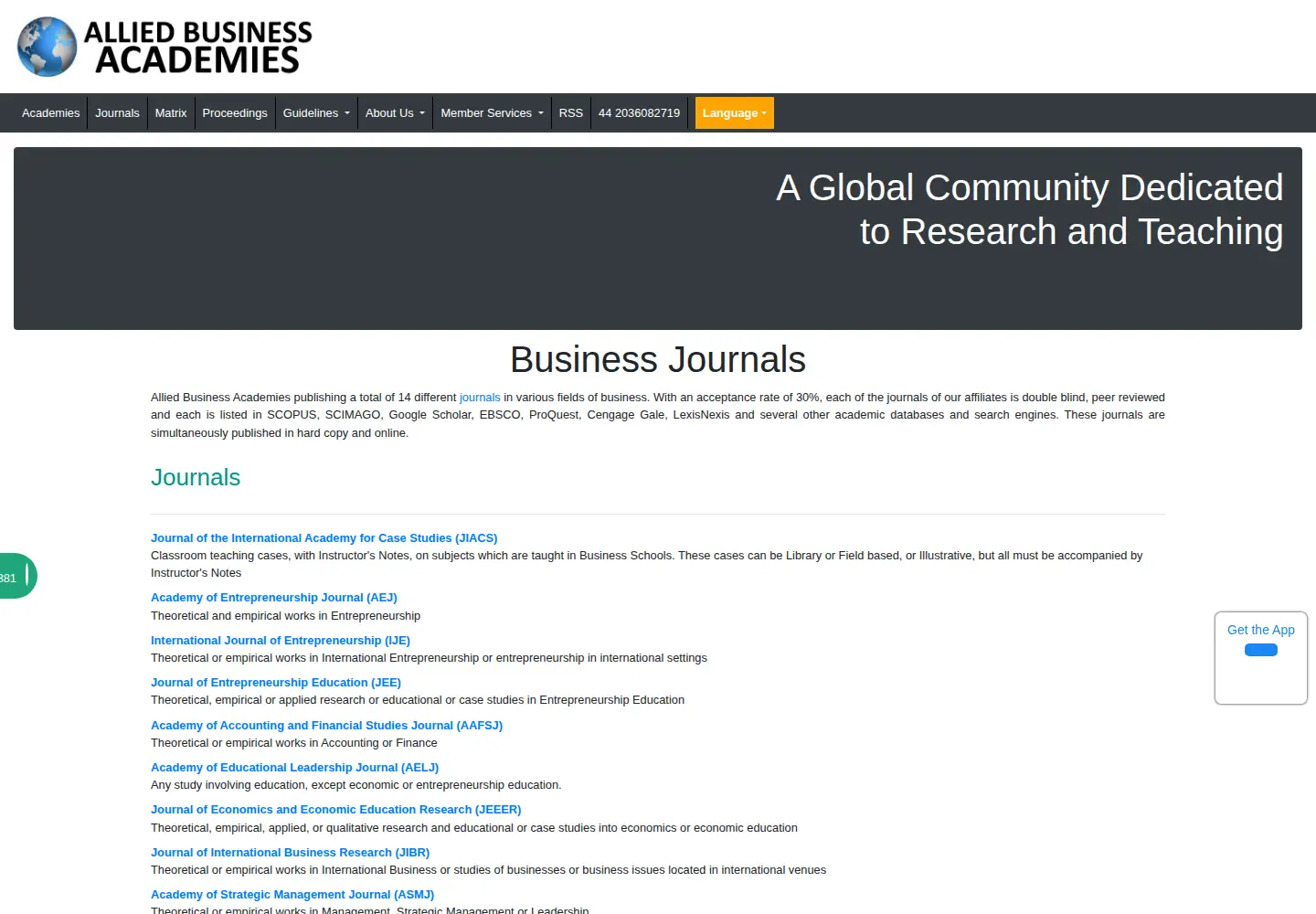Image resolution: width=1316 pixels, height=914 pixels.
Task: Expand the Guidelines dropdown menu
Action: [316, 113]
